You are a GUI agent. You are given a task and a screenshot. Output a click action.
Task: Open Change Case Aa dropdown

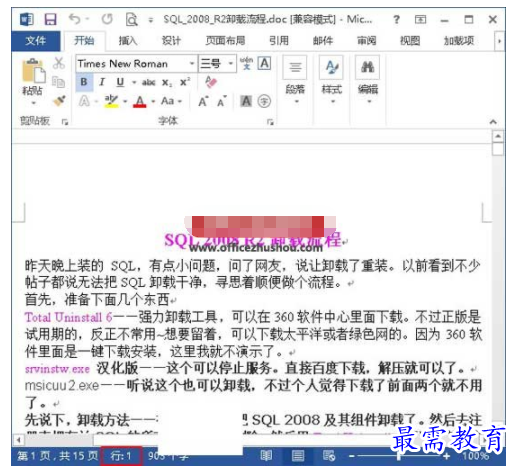point(171,101)
